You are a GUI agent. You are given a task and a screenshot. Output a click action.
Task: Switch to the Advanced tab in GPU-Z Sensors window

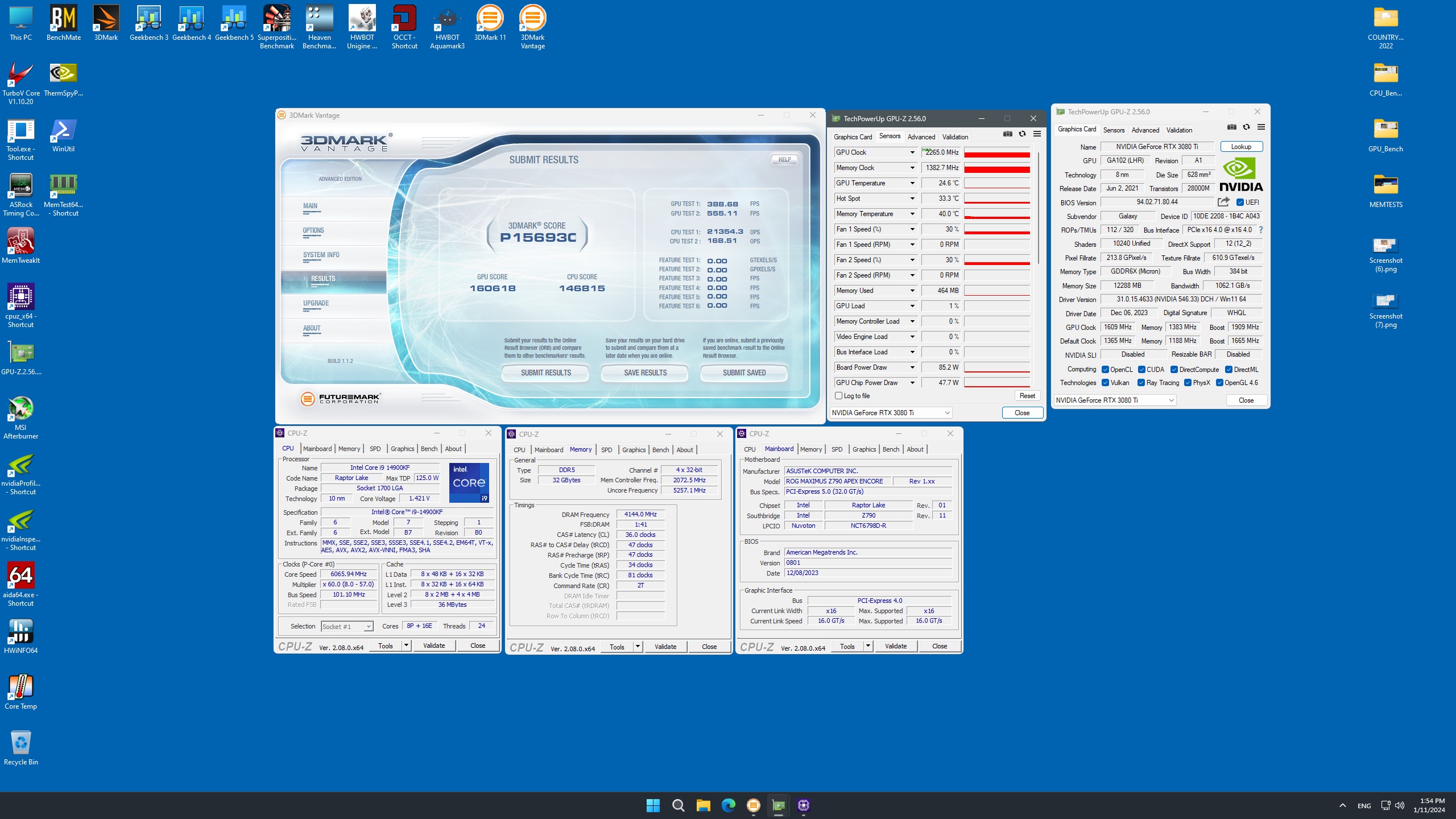[921, 137]
